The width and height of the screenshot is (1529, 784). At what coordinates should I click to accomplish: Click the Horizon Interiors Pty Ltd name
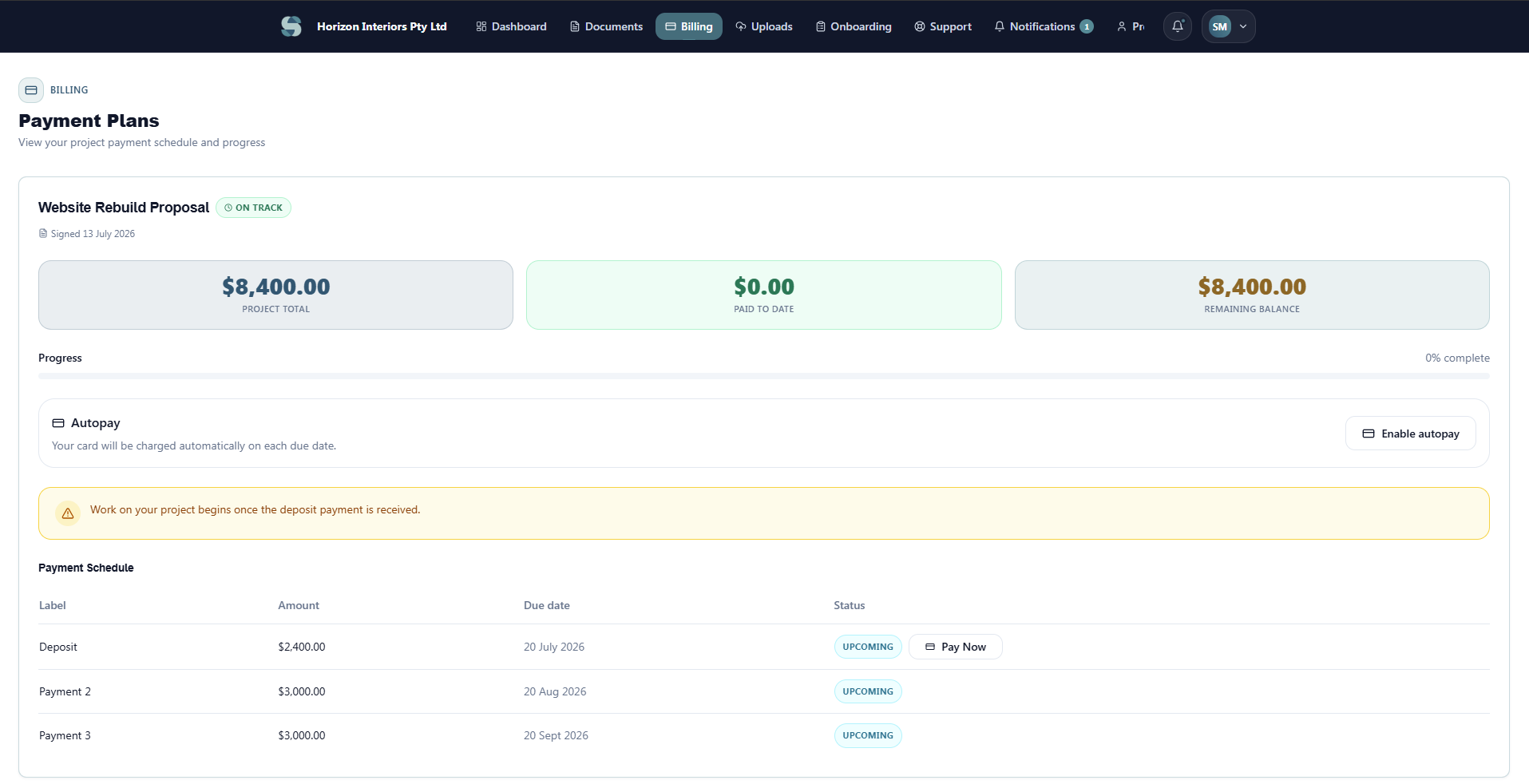(382, 26)
